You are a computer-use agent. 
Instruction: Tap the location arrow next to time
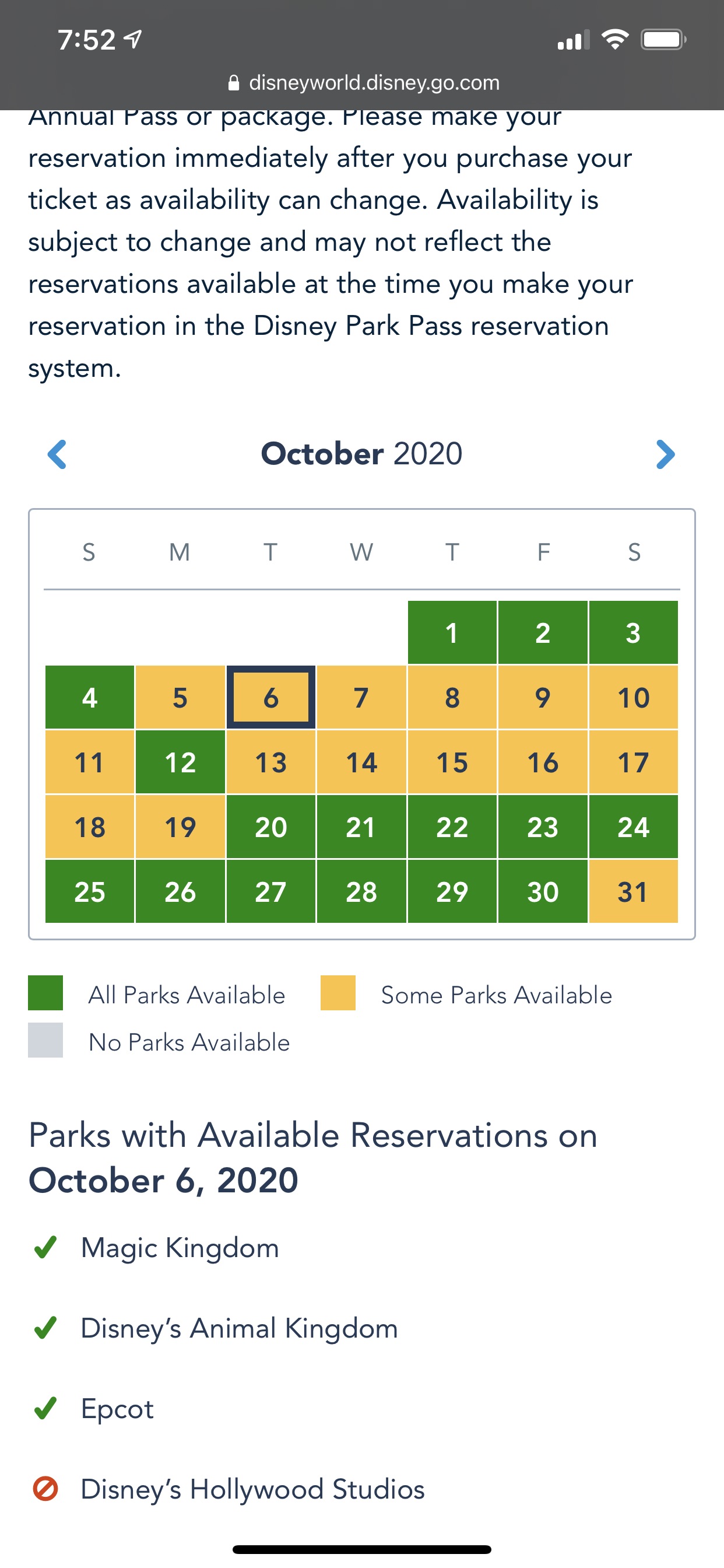pos(133,39)
